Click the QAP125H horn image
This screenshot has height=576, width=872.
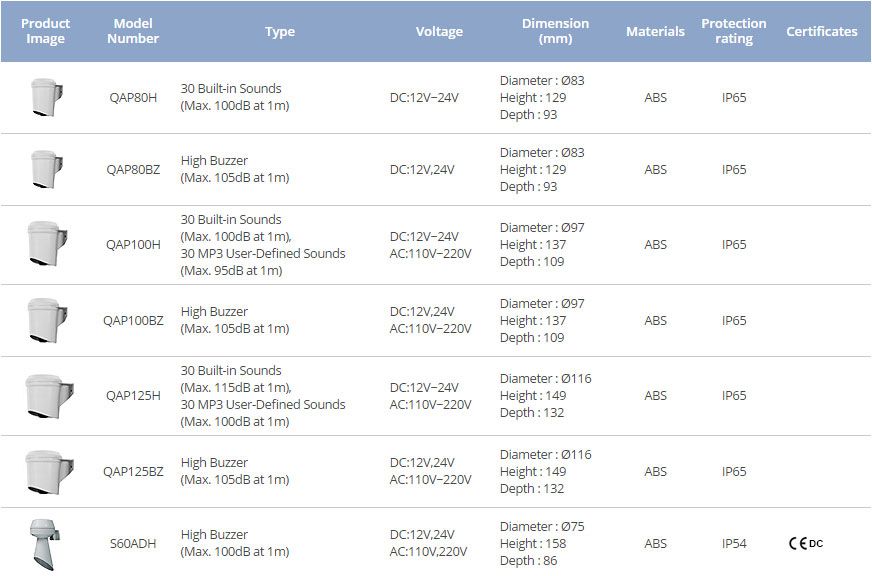[46, 396]
